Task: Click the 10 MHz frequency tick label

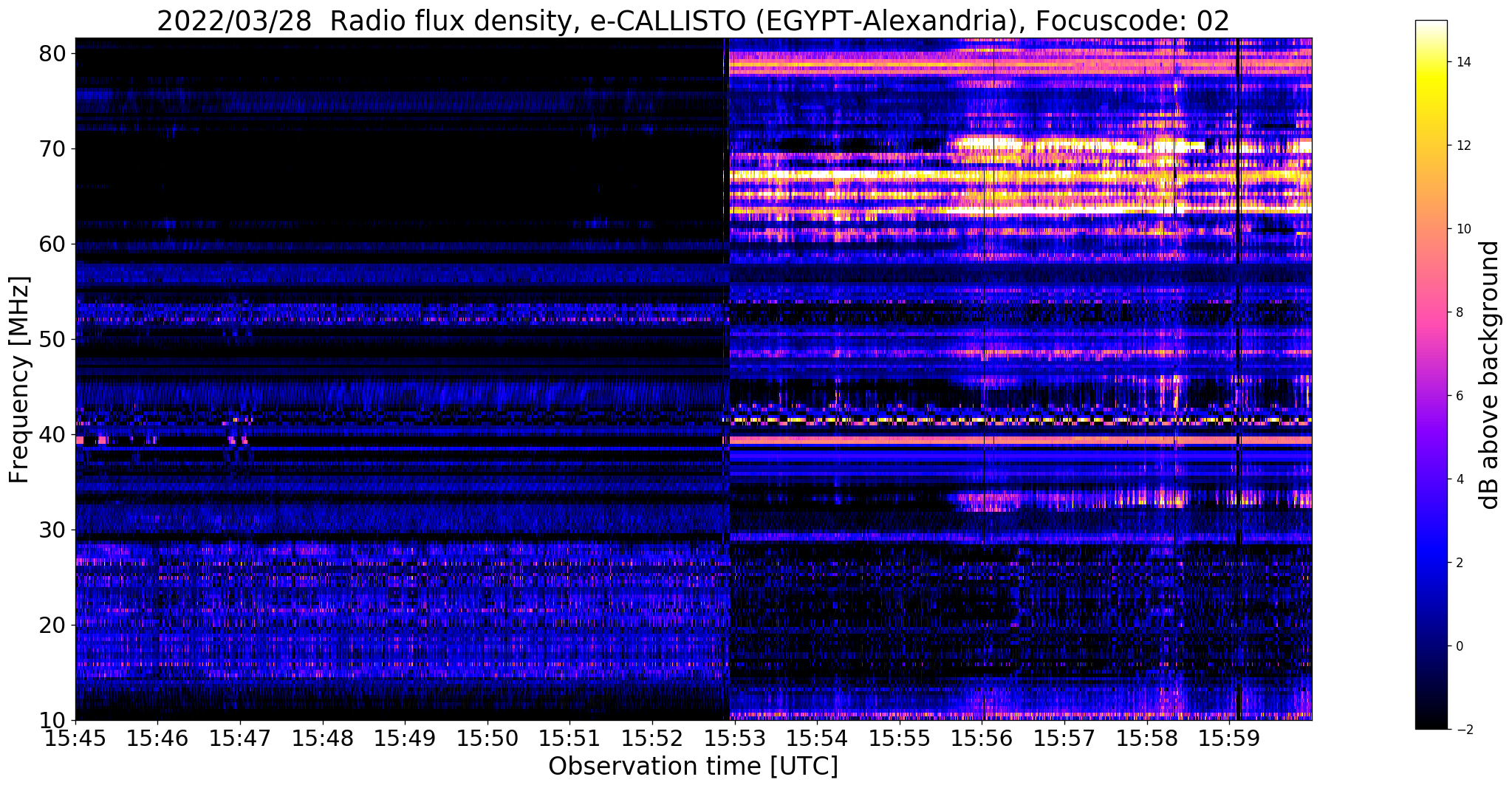Action: coord(54,720)
